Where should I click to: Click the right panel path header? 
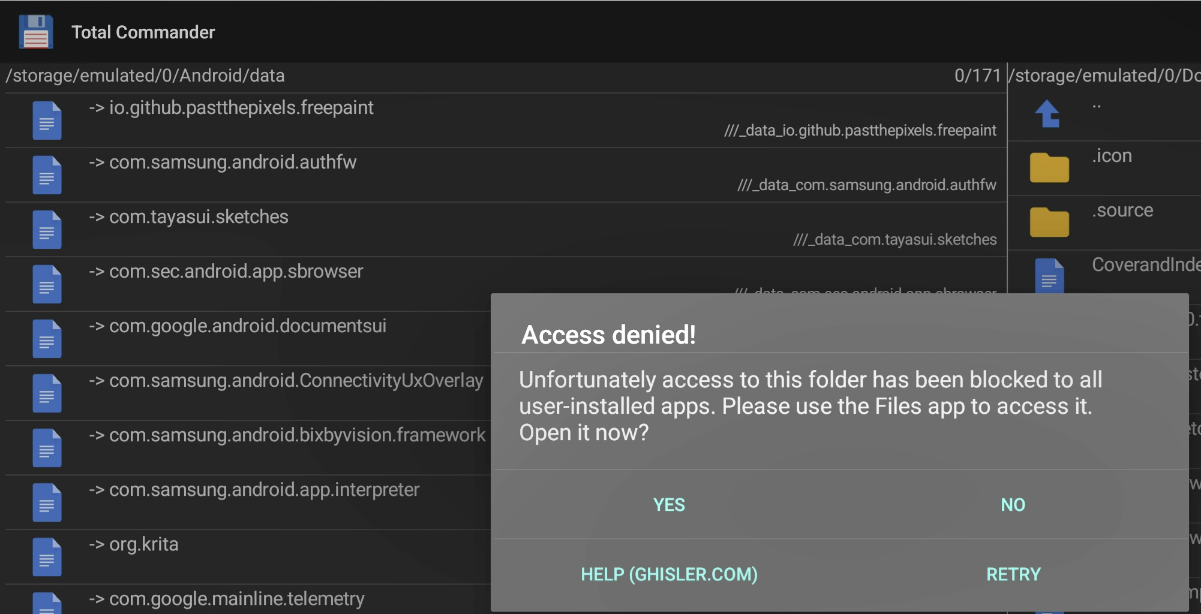(1103, 76)
